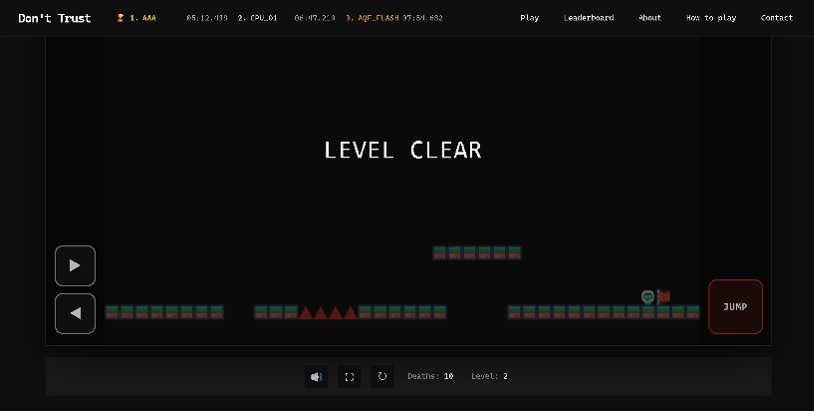Enter fullscreen mode with the expand icon
814x411 pixels.
(x=349, y=377)
